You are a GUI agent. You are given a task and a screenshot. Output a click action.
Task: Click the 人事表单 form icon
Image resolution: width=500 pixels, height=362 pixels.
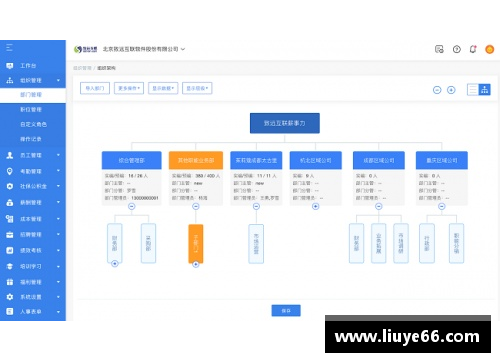[10, 311]
